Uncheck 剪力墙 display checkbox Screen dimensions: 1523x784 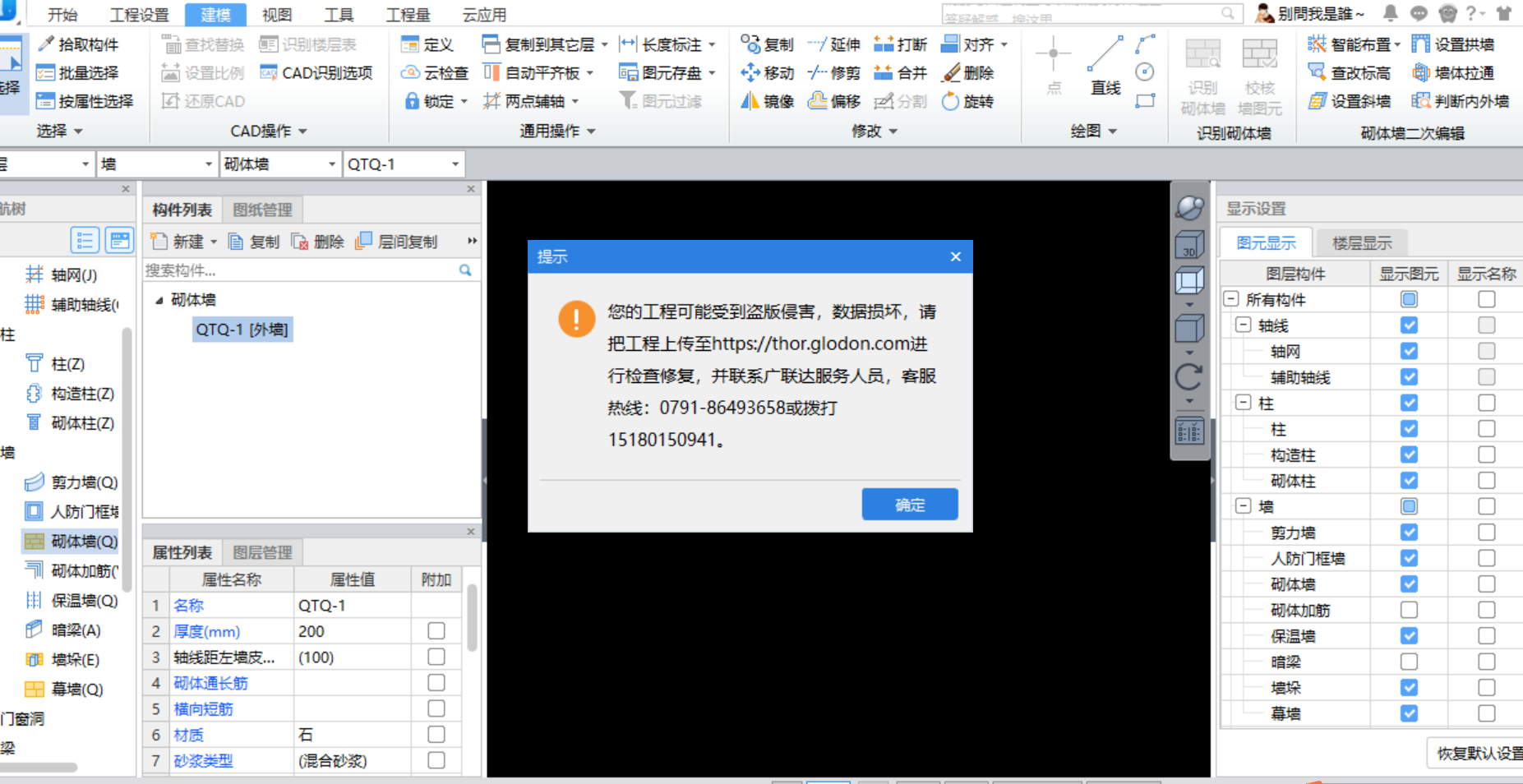click(x=1409, y=533)
